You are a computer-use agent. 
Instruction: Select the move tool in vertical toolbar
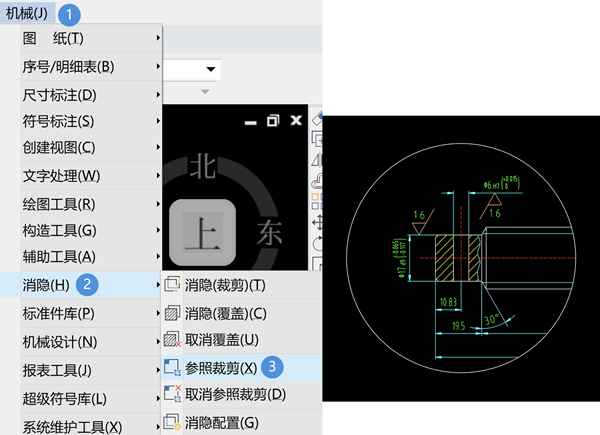point(317,222)
